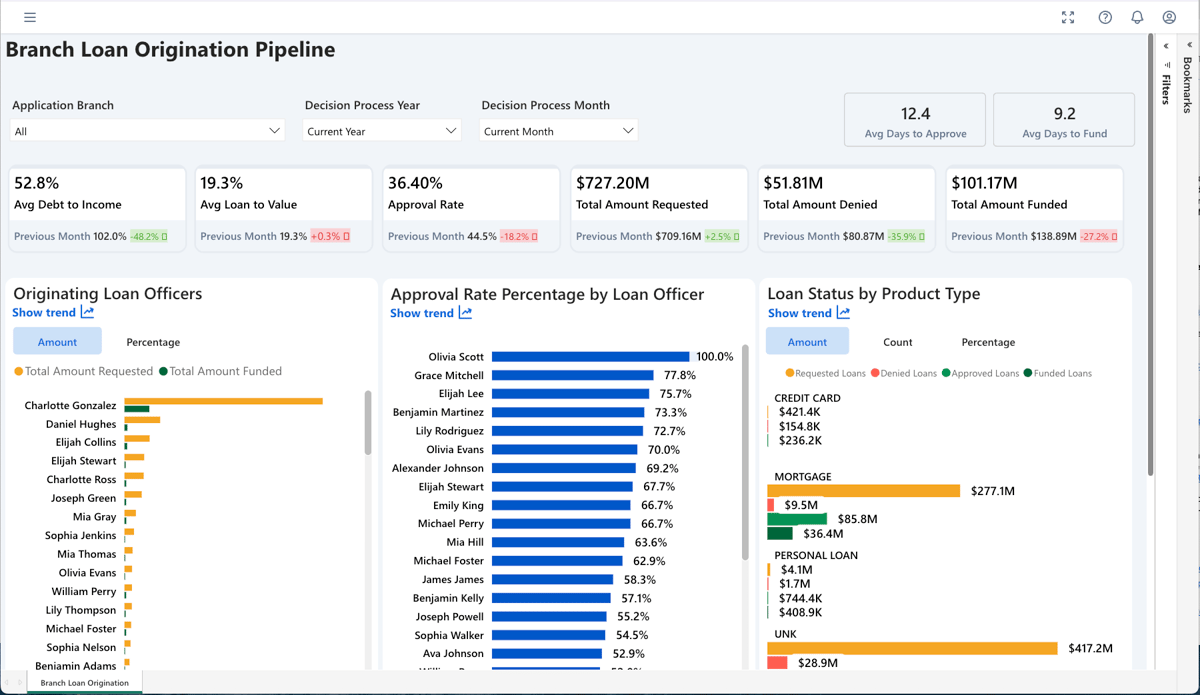Screen dimensions: 1200x695
Task: Click the Avg Days to Approve card
Action: (x=915, y=120)
